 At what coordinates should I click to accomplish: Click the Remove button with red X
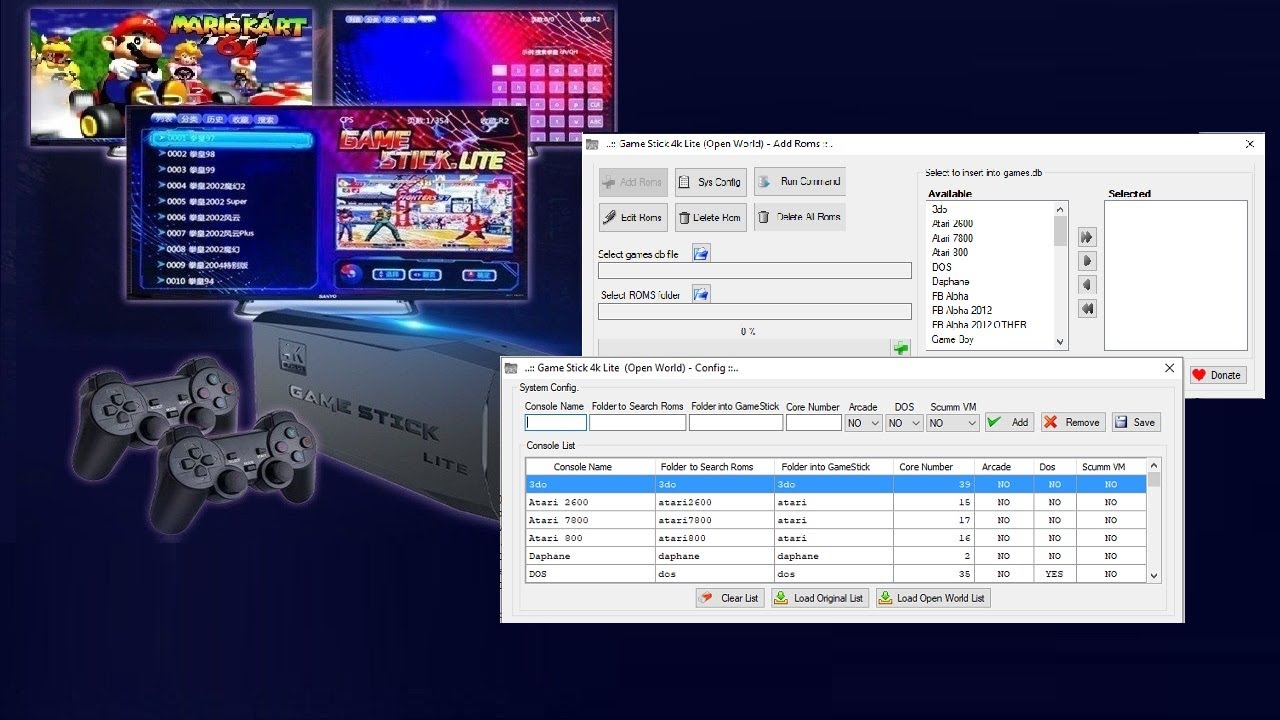1073,422
